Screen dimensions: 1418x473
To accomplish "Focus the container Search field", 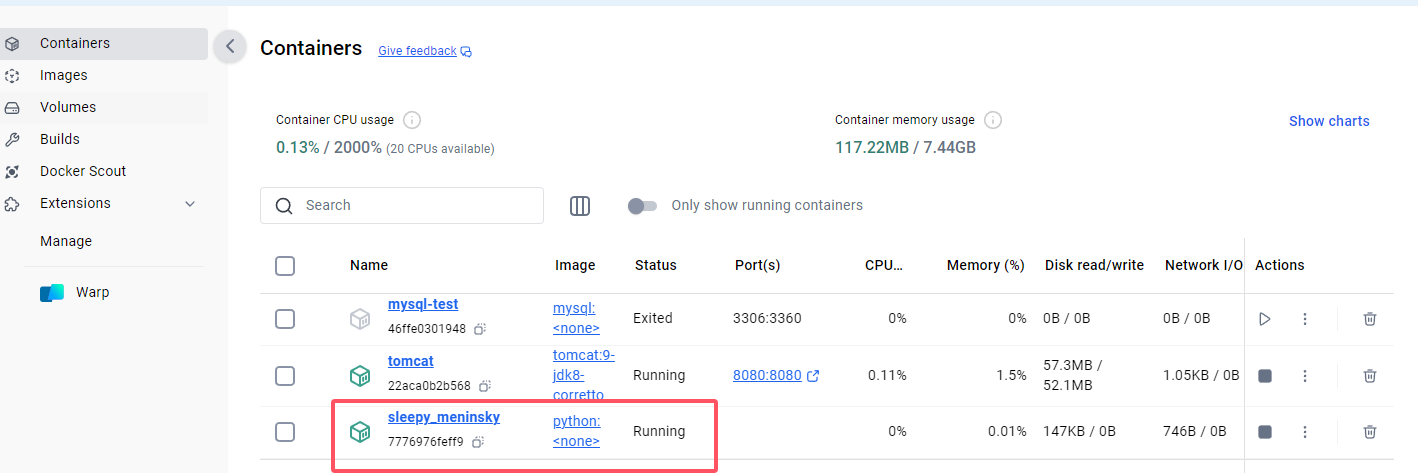I will (402, 205).
